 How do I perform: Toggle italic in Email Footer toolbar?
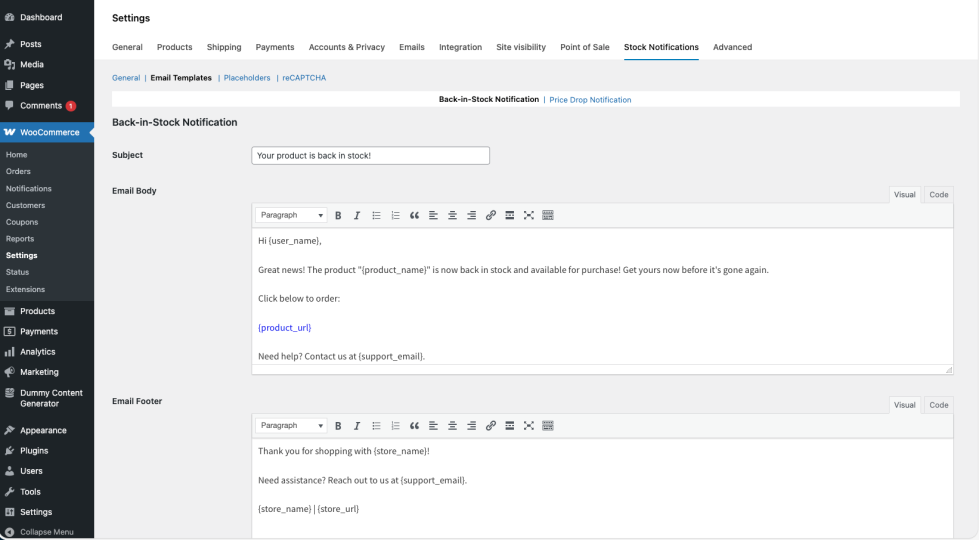[357, 426]
